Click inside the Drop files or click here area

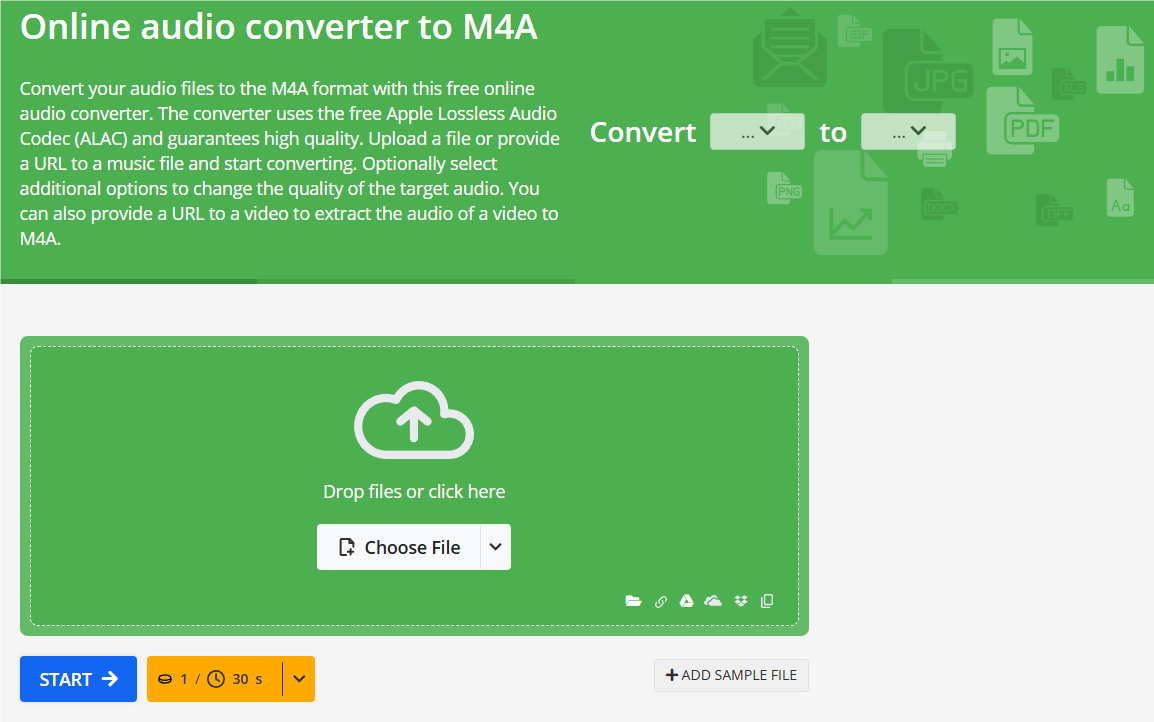tap(414, 491)
